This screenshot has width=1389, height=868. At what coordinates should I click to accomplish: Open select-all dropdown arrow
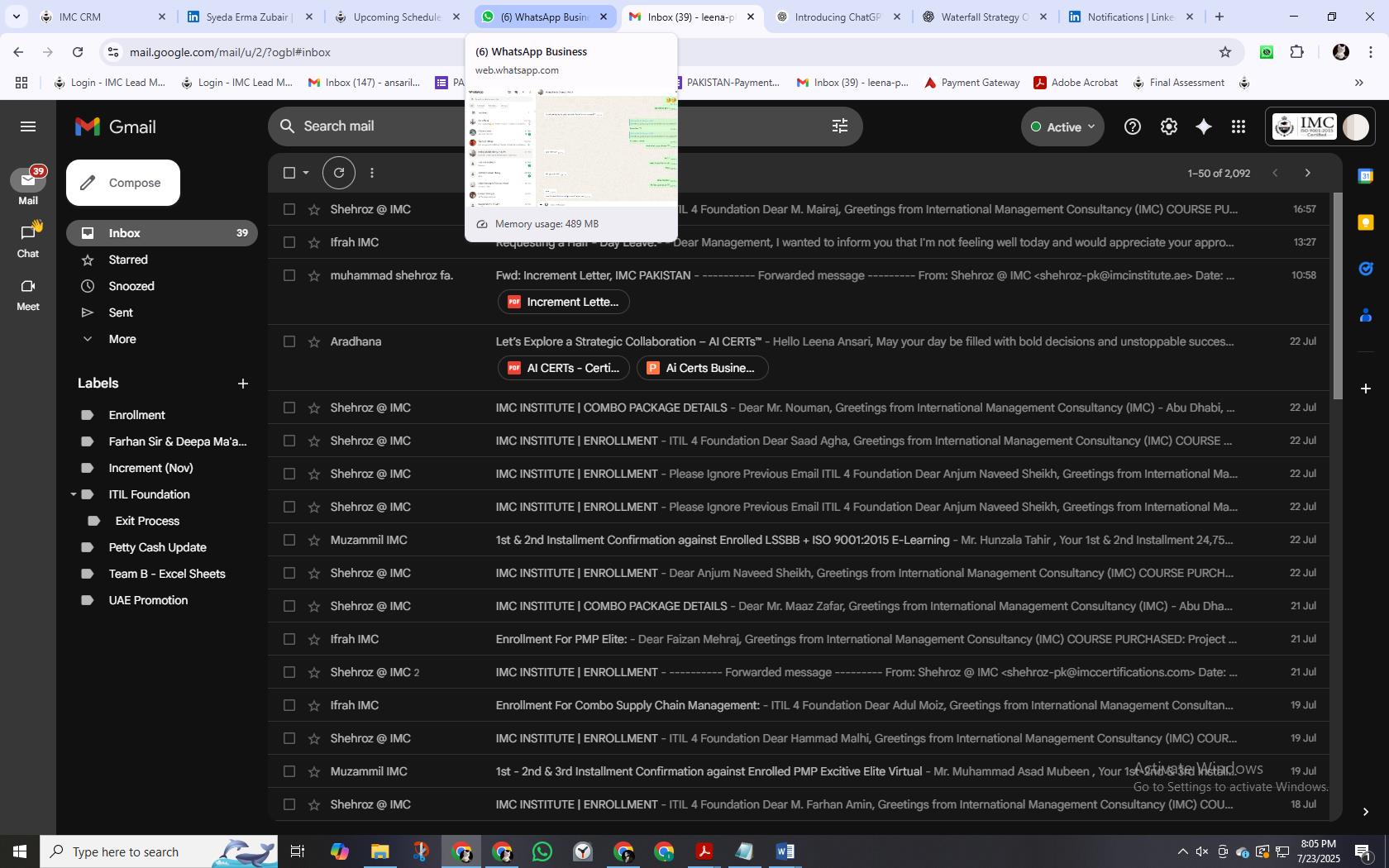pyautogui.click(x=306, y=173)
